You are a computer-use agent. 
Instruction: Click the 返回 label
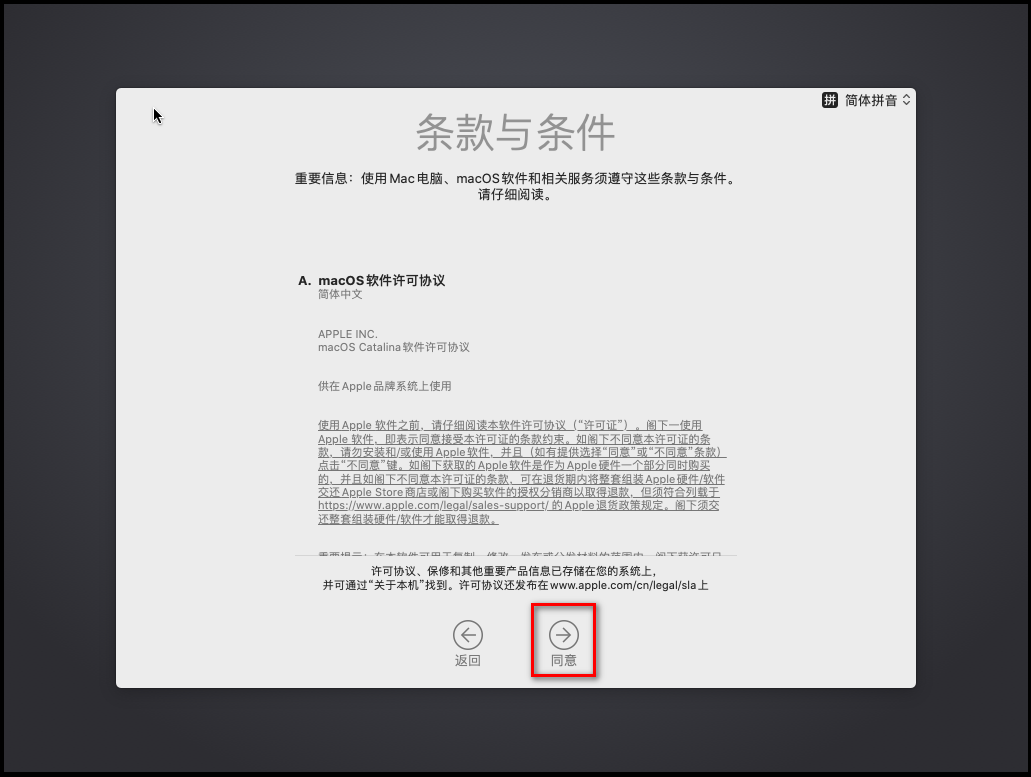click(x=468, y=661)
